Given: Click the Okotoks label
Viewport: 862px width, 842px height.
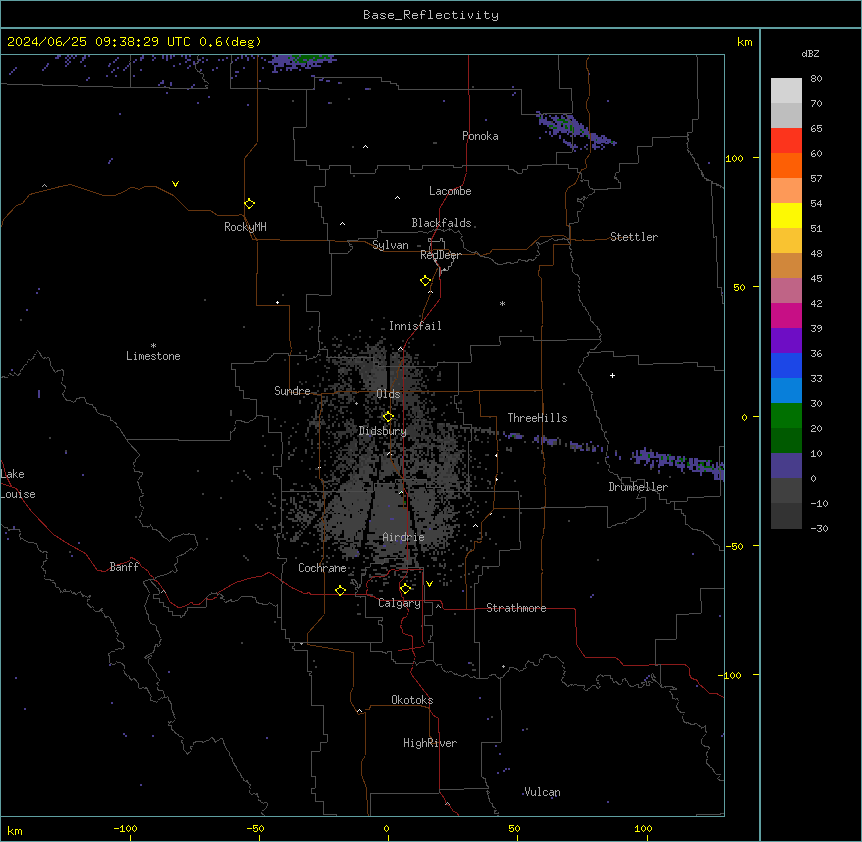Looking at the screenshot, I should pyautogui.click(x=412, y=700).
